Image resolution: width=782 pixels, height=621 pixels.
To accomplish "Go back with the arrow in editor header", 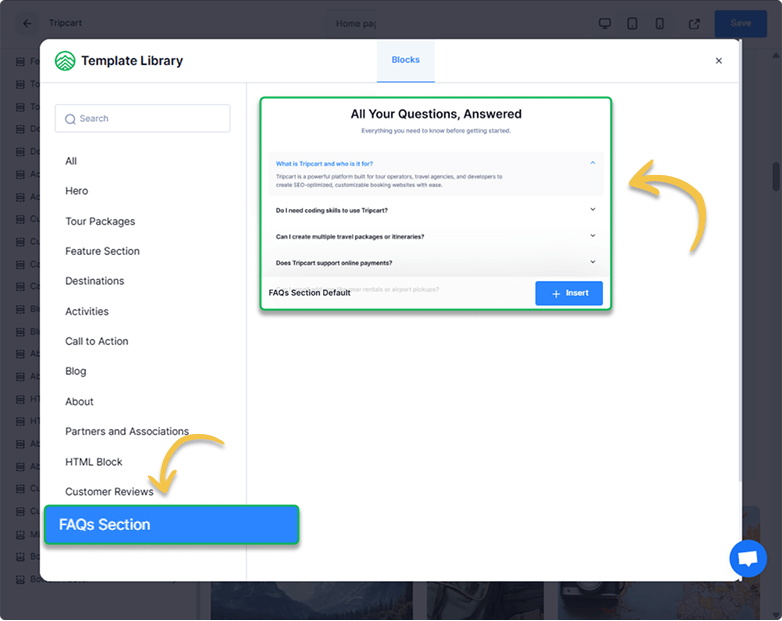I will tap(27, 23).
